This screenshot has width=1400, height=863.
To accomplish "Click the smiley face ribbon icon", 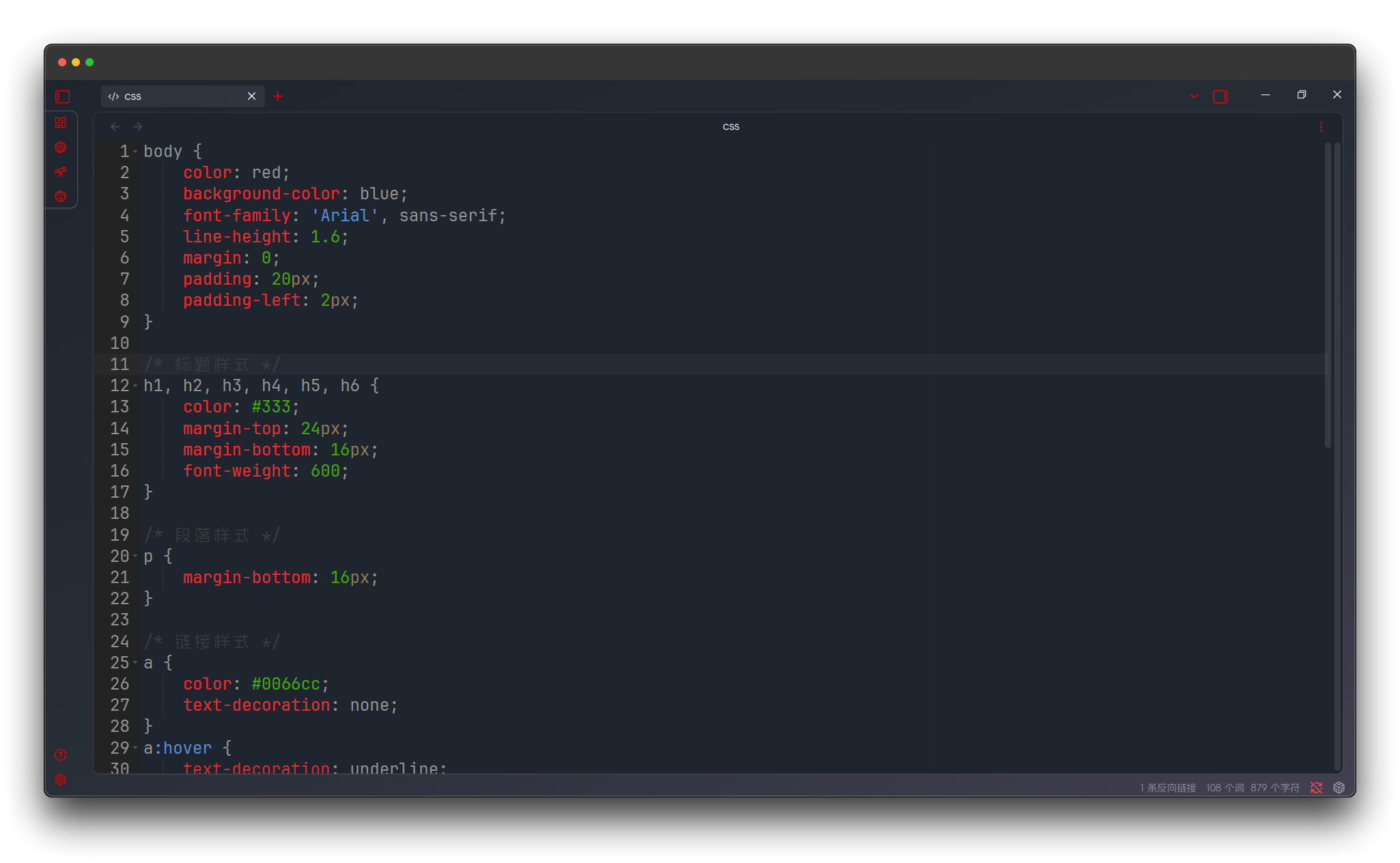I will tap(61, 196).
